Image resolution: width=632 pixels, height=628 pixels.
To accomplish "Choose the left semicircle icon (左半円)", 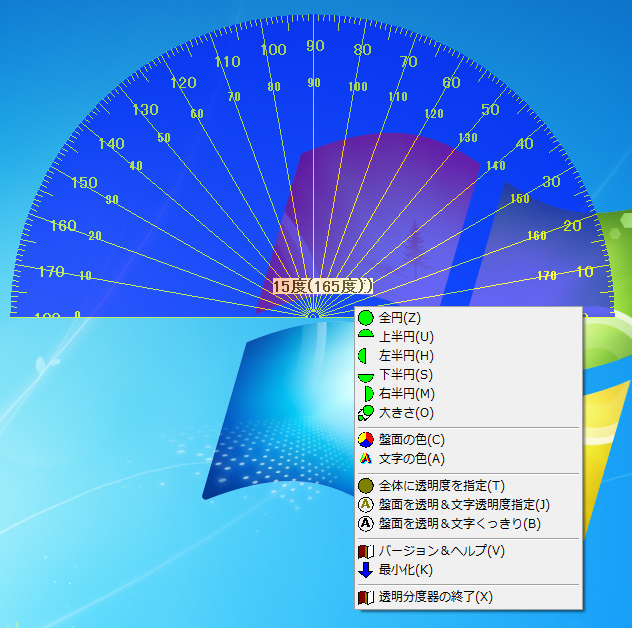I will [x=366, y=355].
